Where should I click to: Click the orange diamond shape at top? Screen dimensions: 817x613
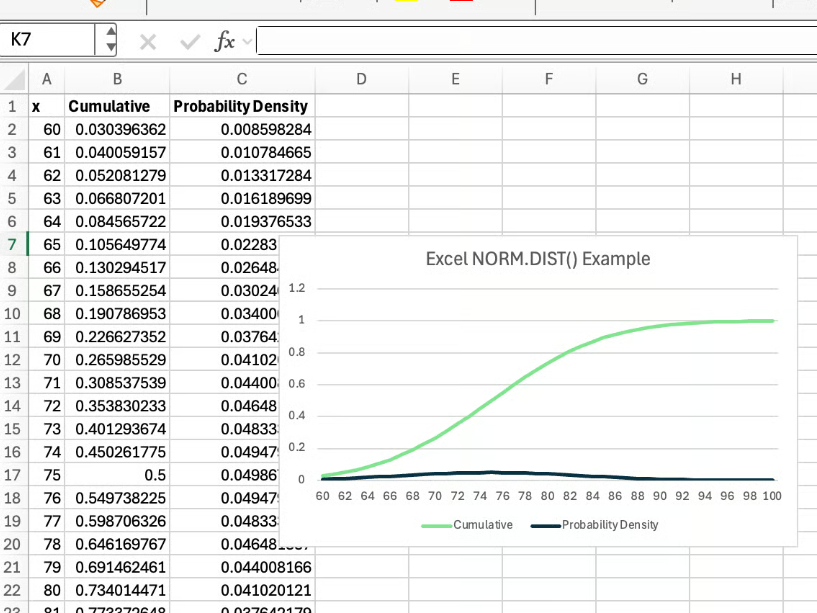pos(96,5)
